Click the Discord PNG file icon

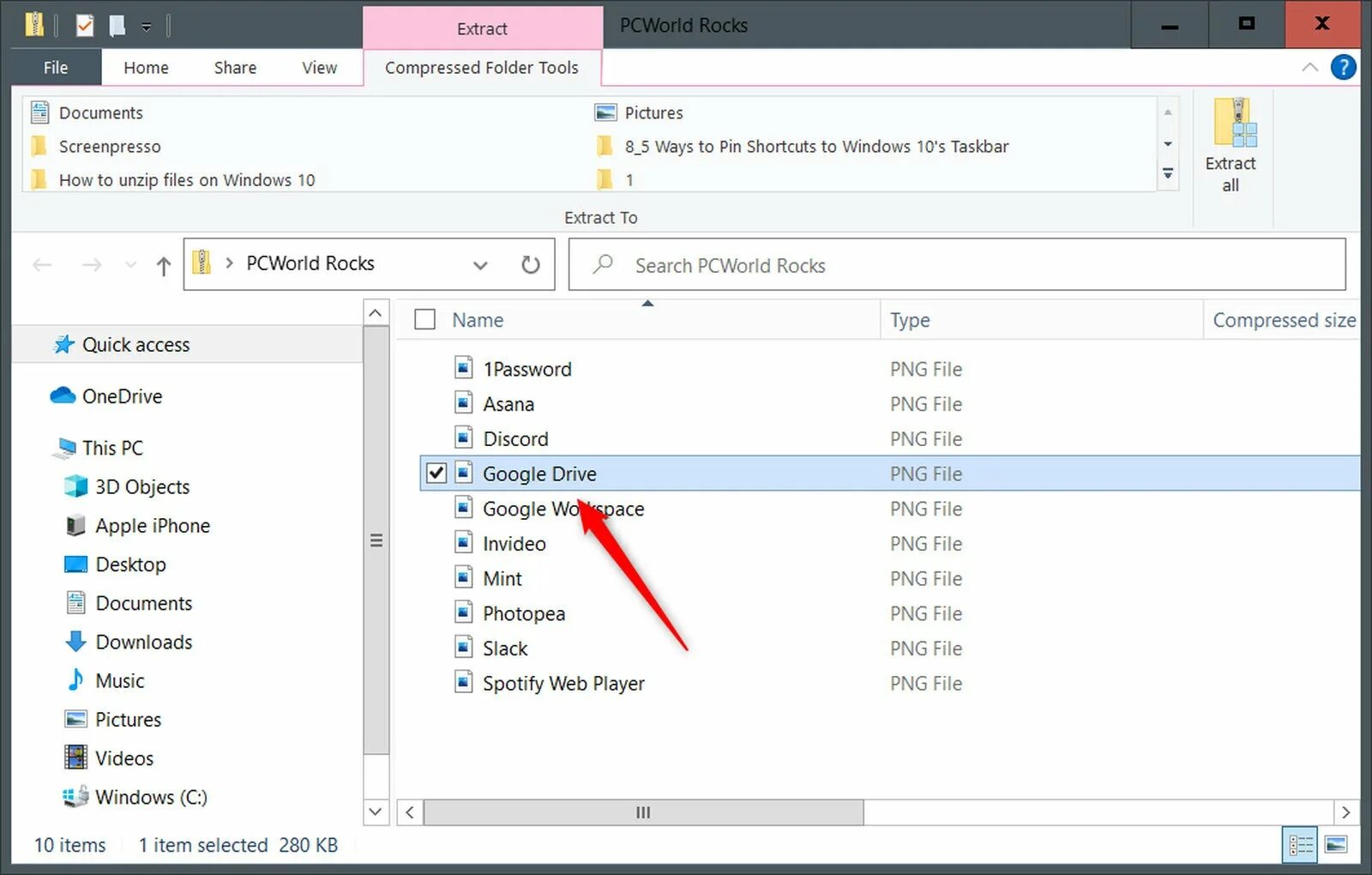coord(463,438)
